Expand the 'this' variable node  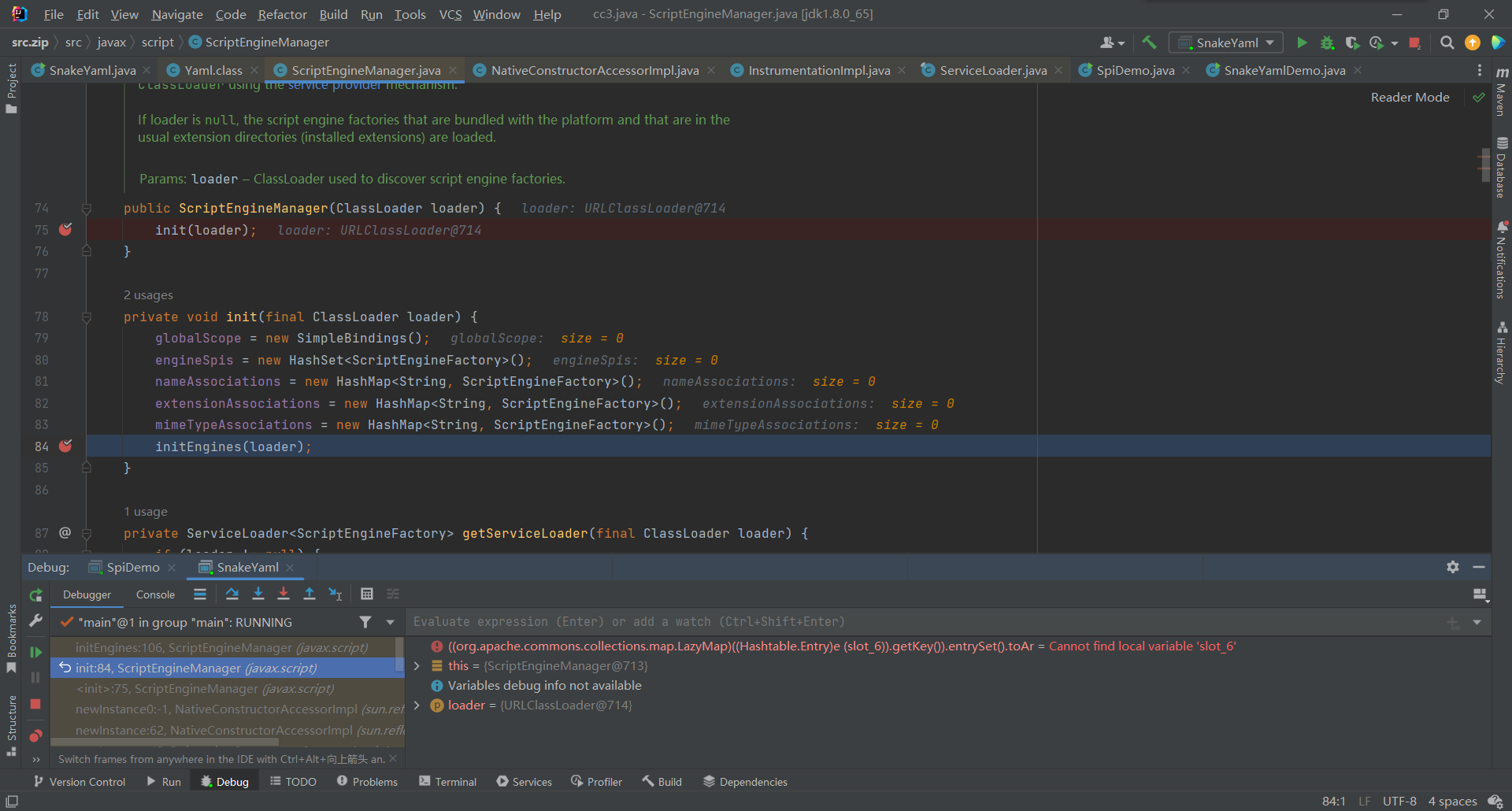point(417,666)
